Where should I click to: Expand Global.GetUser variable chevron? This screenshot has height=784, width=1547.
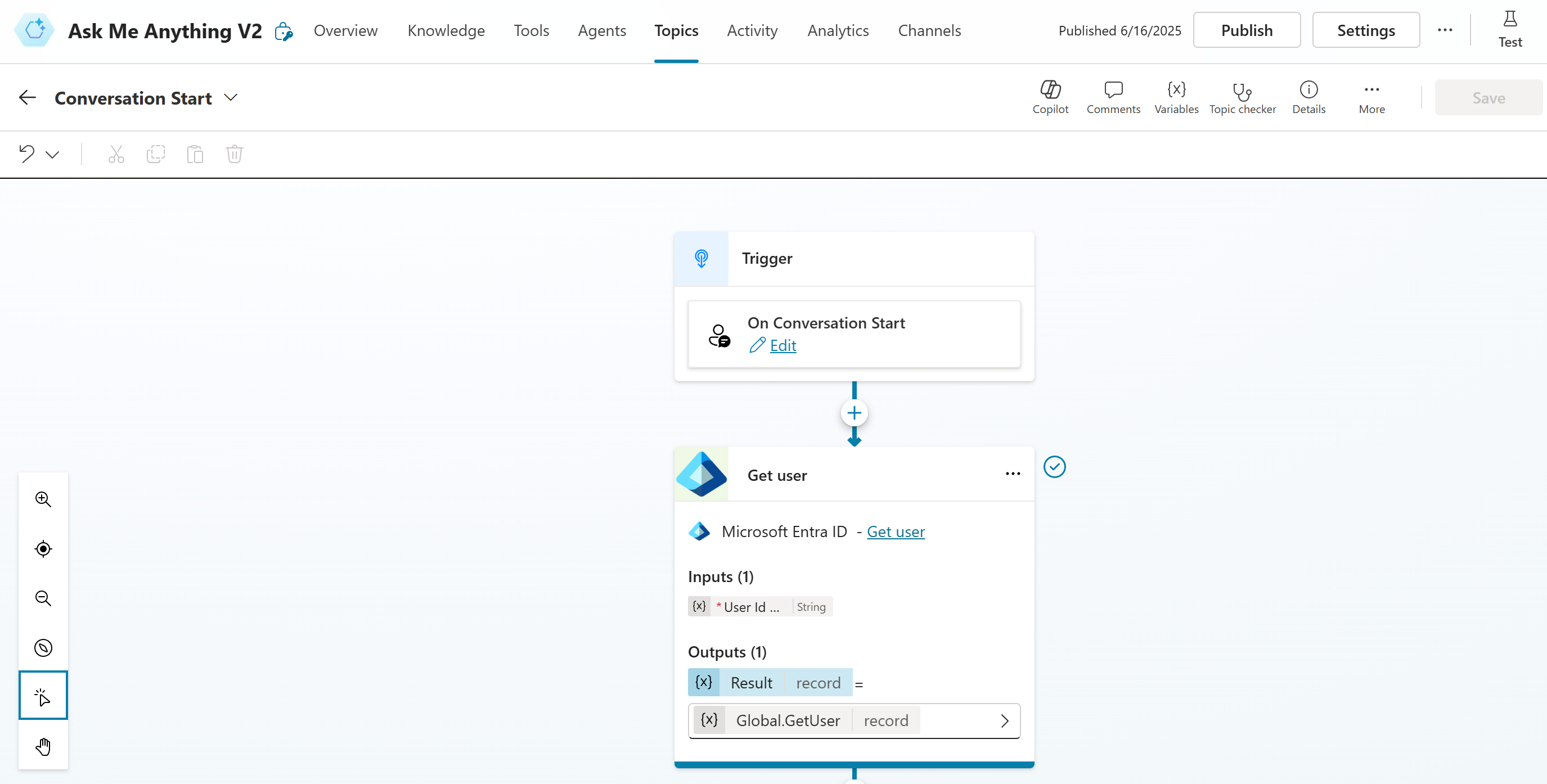tap(1004, 720)
